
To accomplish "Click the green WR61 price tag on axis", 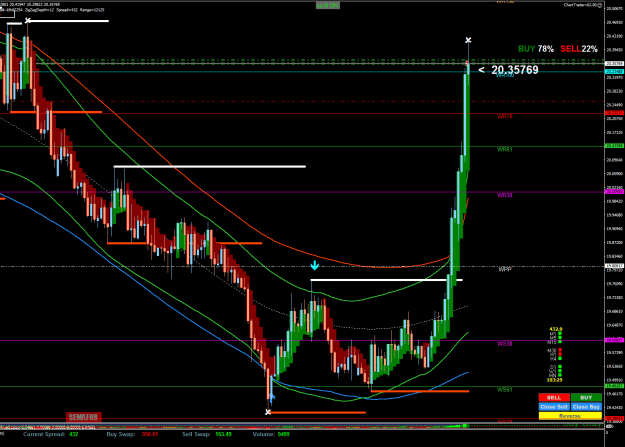I will point(614,146).
